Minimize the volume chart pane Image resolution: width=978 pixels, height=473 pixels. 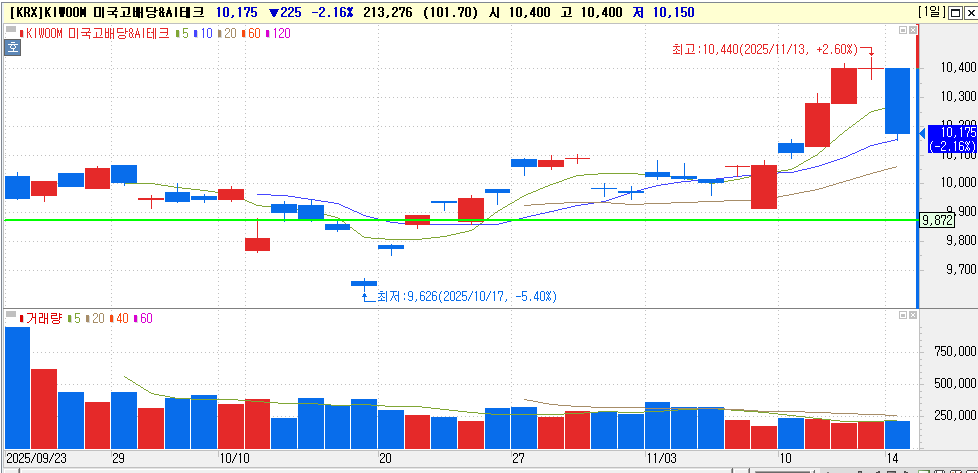(903, 316)
